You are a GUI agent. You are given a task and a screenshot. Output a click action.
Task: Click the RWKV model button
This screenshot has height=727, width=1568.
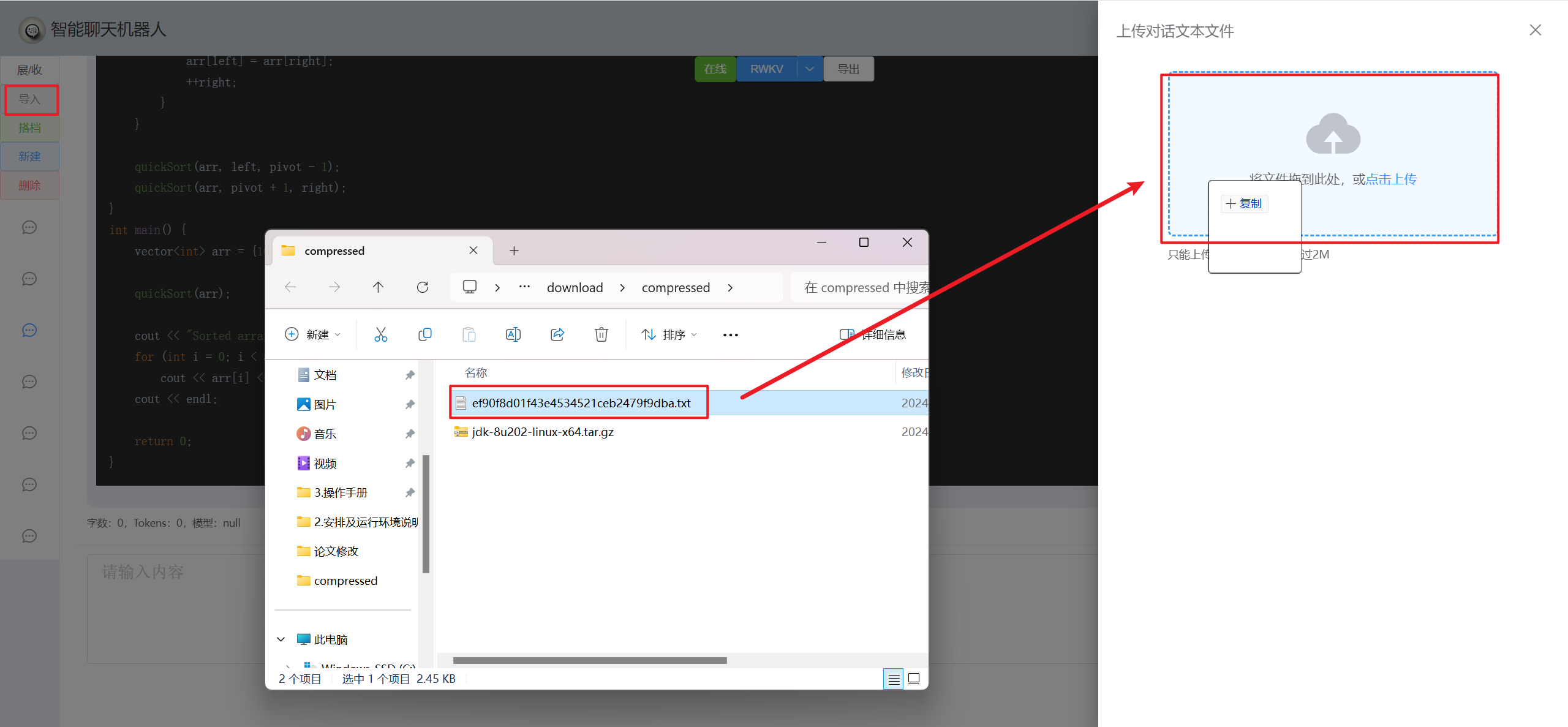(767, 69)
